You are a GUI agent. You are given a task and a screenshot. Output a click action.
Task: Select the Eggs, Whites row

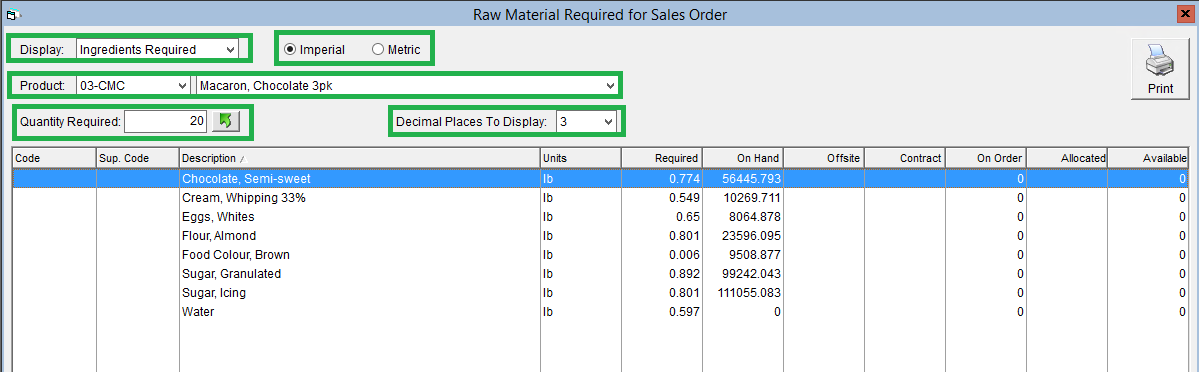[x=600, y=217]
